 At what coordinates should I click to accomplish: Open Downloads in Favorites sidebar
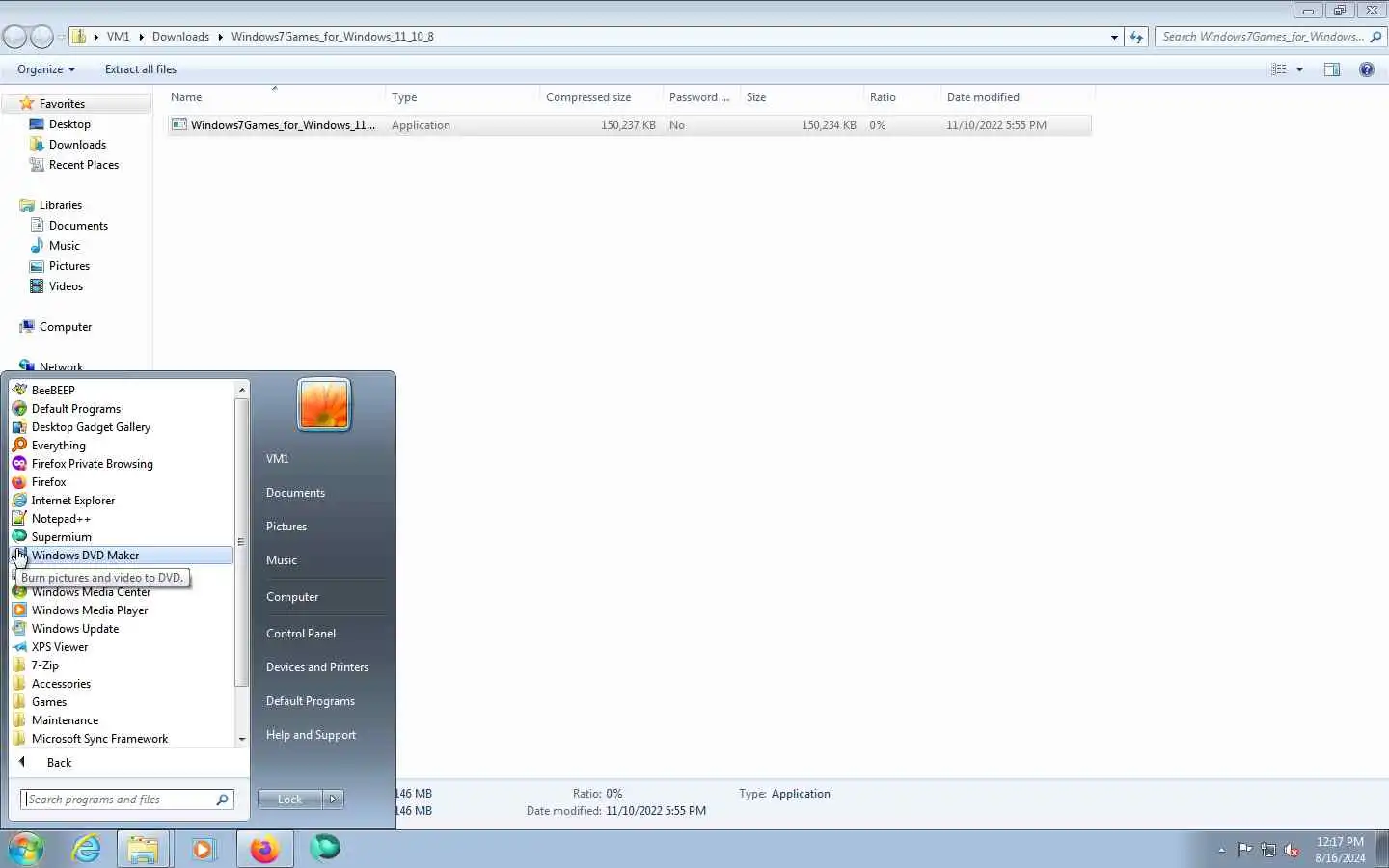(77, 144)
